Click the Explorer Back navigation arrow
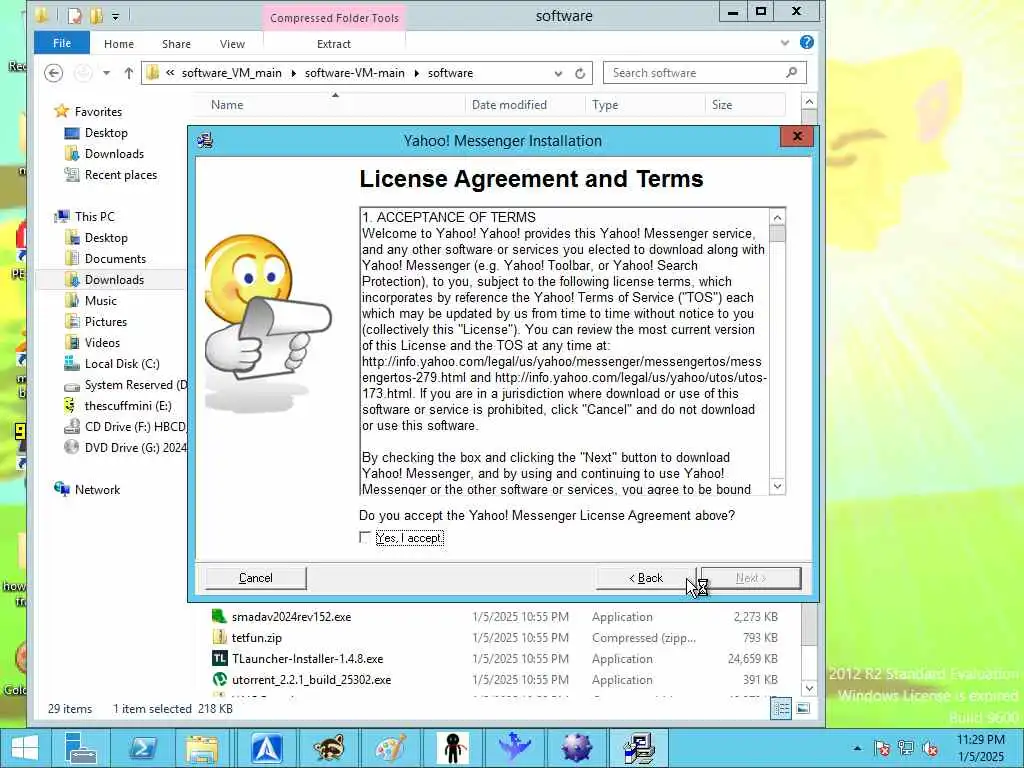The height and width of the screenshot is (768, 1024). coord(54,73)
